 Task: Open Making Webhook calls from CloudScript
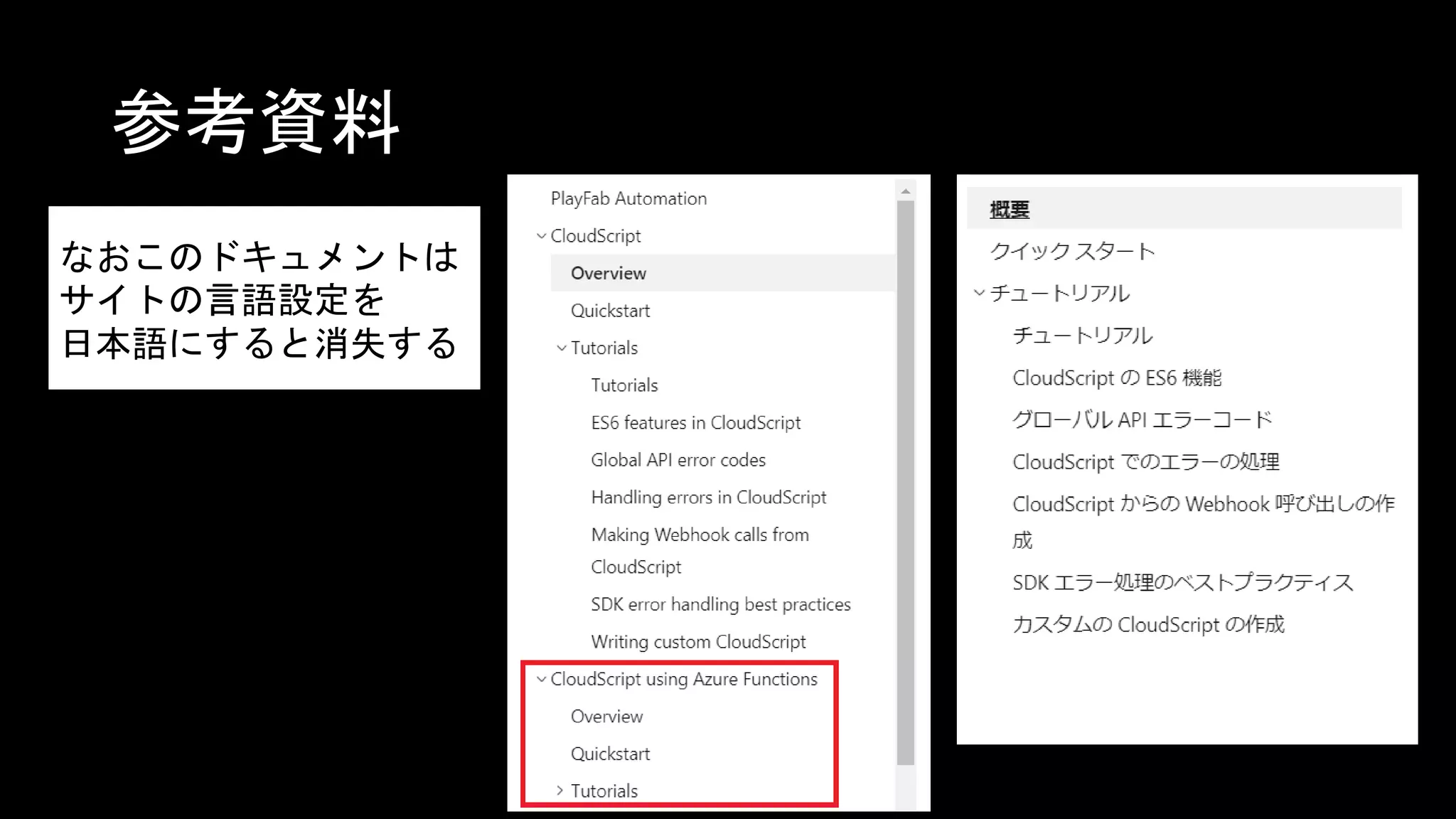pyautogui.click(x=700, y=551)
